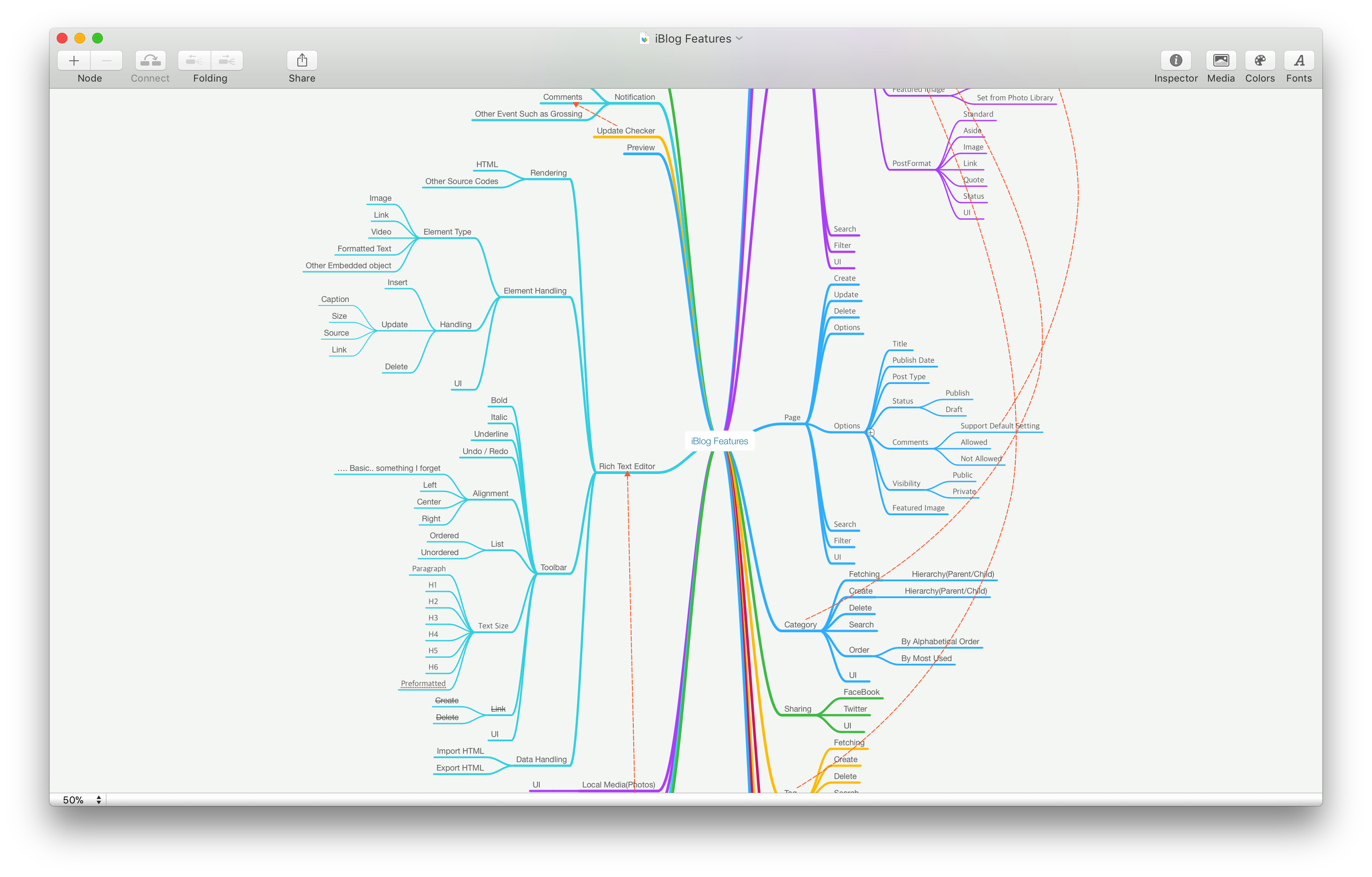Open the Colors palette
Viewport: 1372px width, 877px height.
(x=1260, y=60)
